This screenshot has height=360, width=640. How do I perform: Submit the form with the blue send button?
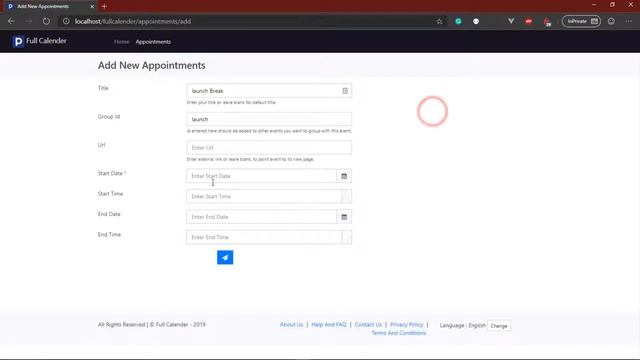coord(225,257)
